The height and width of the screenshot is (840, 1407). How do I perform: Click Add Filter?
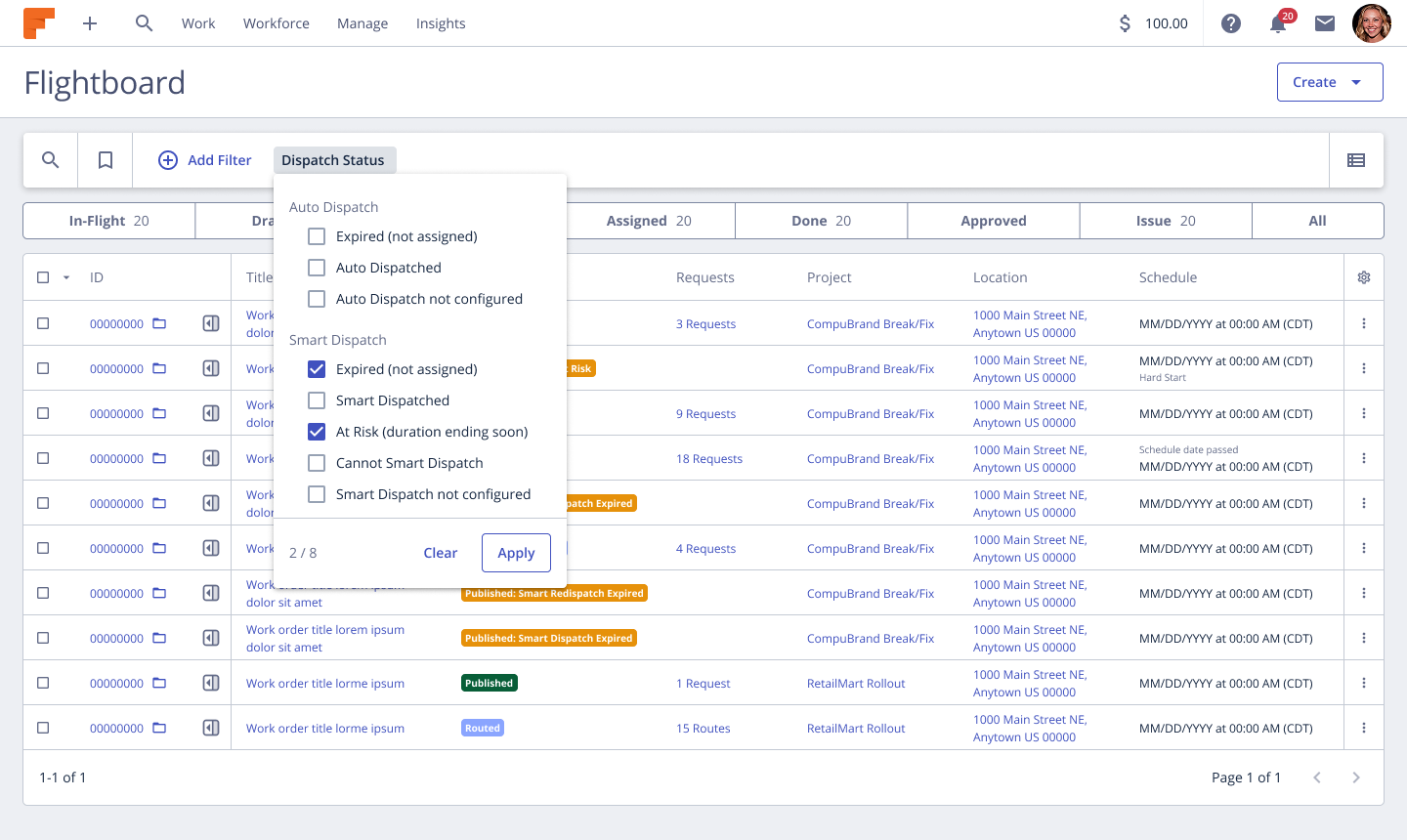205,160
